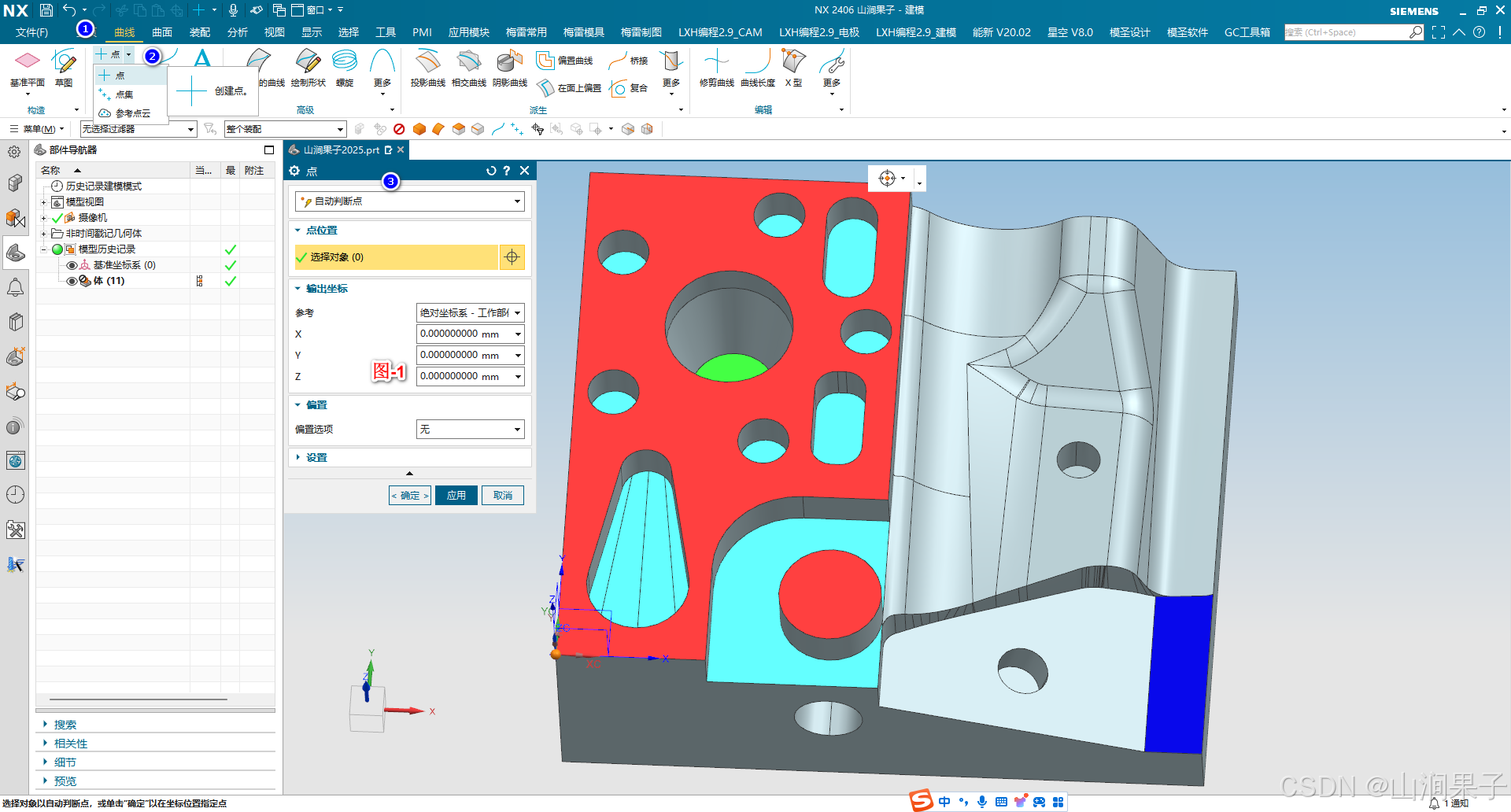Click the 应用 button
1511x812 pixels.
[456, 496]
